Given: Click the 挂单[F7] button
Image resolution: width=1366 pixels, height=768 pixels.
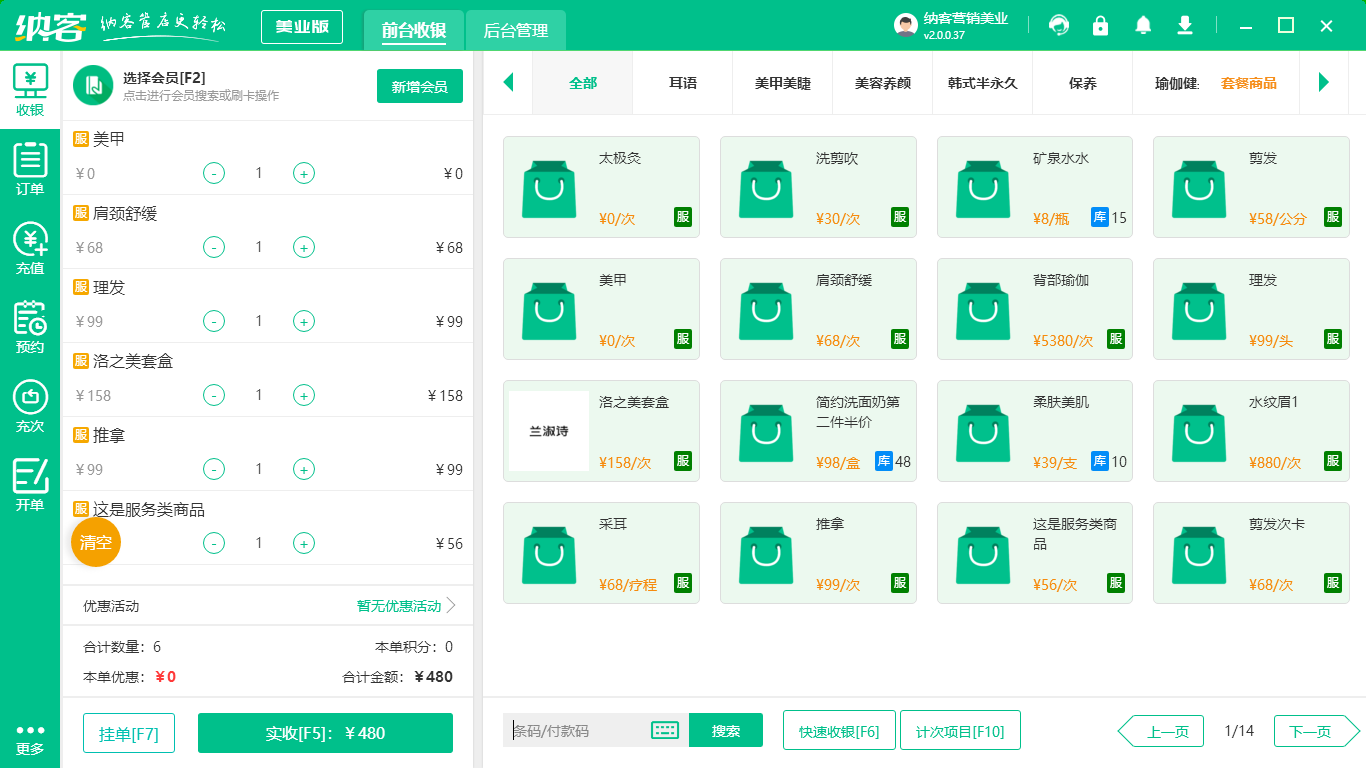Looking at the screenshot, I should (129, 733).
